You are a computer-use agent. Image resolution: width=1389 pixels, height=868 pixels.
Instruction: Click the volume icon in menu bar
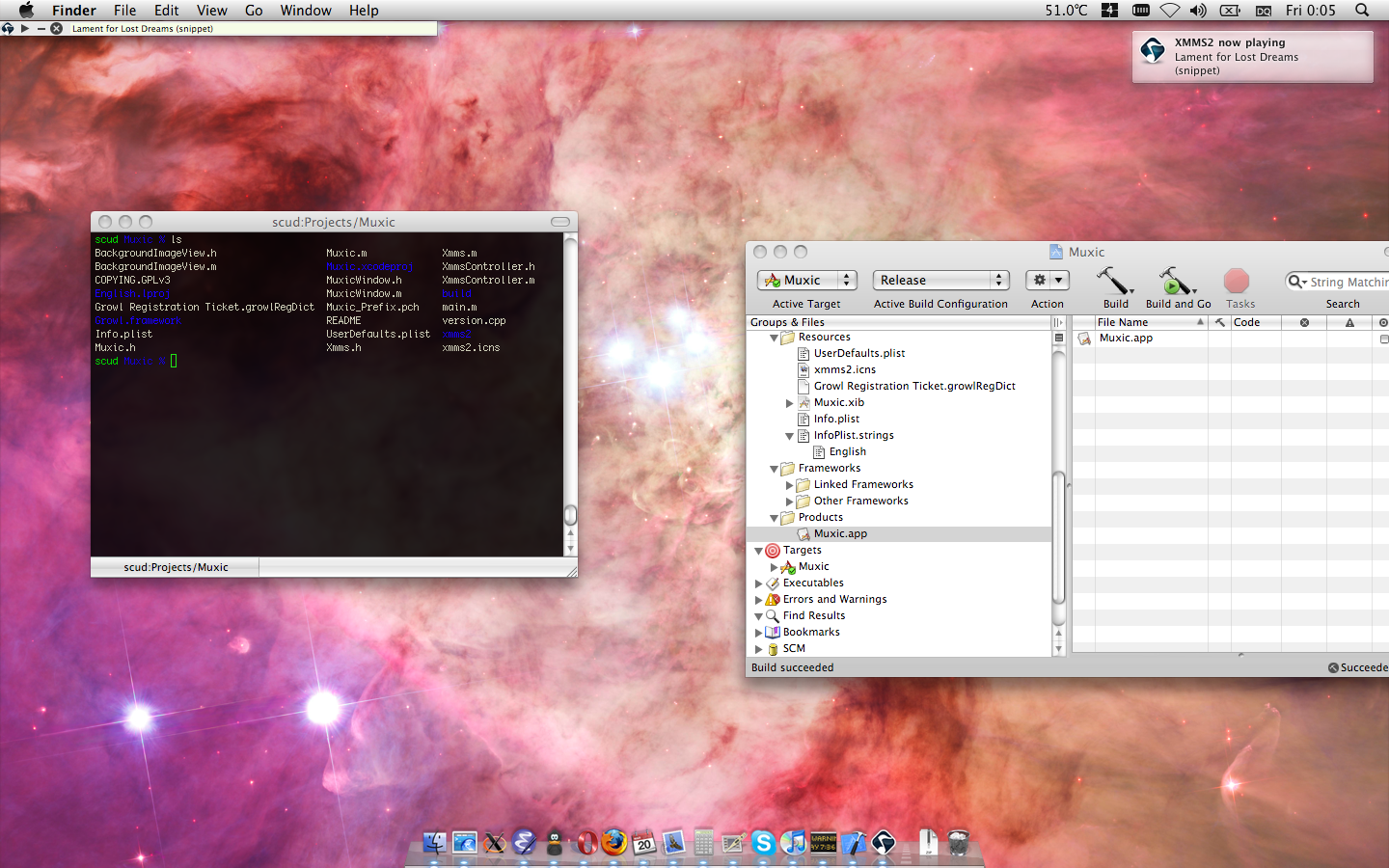coord(1197,11)
